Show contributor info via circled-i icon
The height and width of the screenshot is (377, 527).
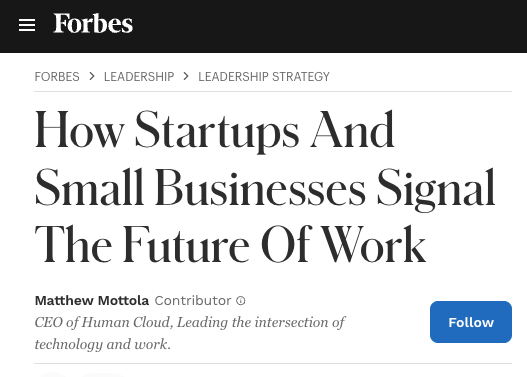pyautogui.click(x=241, y=301)
